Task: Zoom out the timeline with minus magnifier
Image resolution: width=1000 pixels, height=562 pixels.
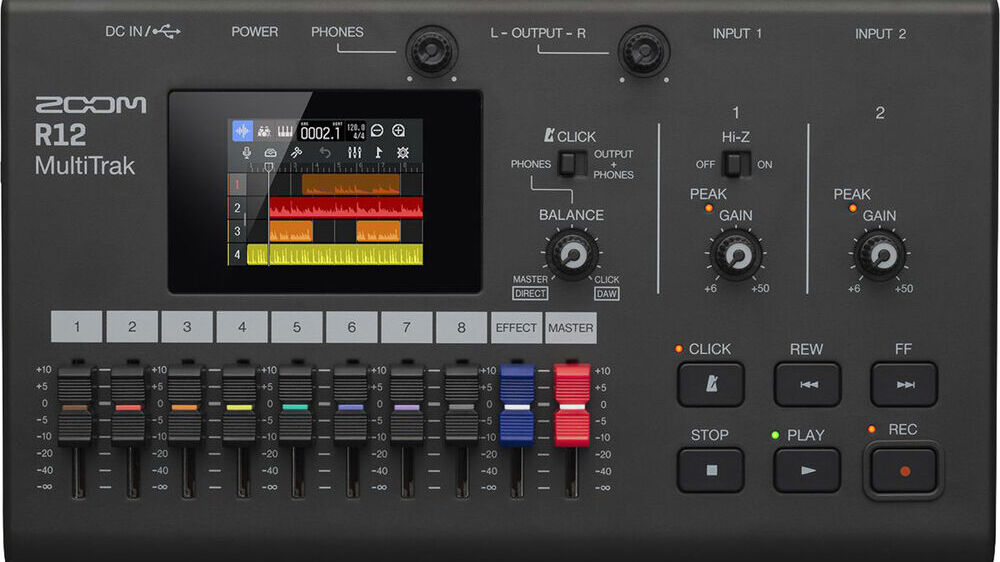Action: 378,131
